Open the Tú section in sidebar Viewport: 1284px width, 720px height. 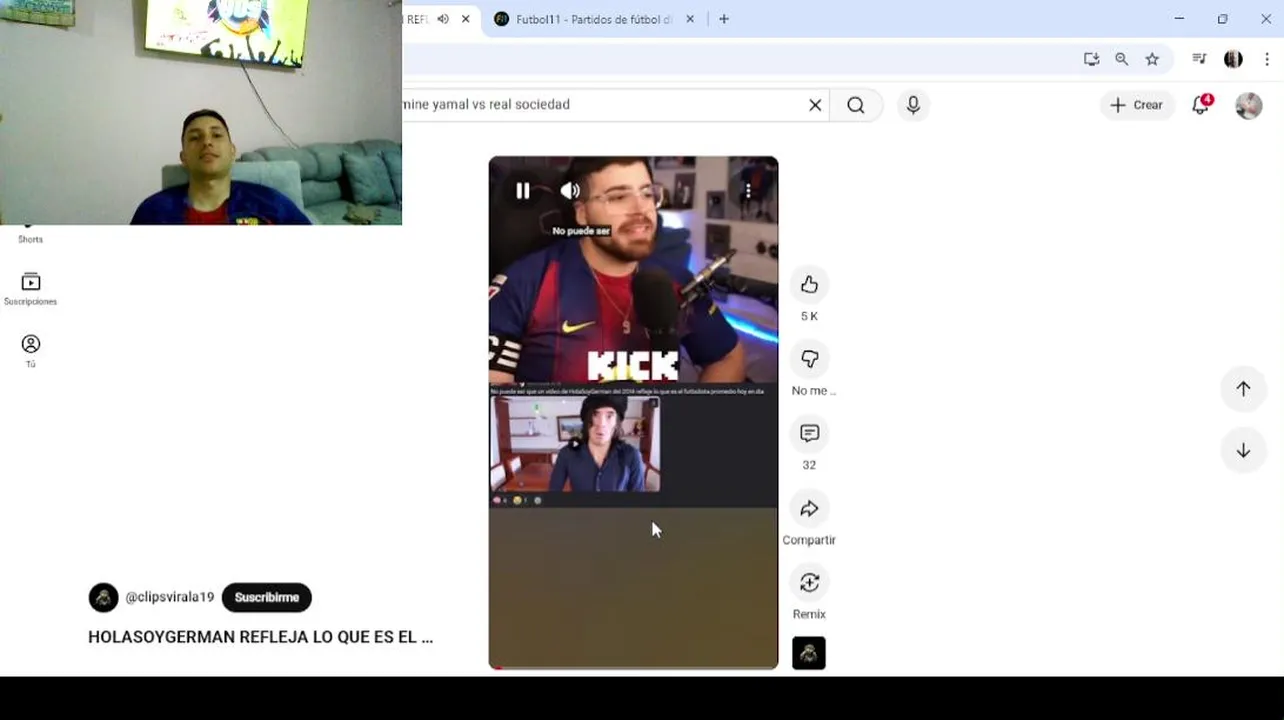(x=31, y=351)
